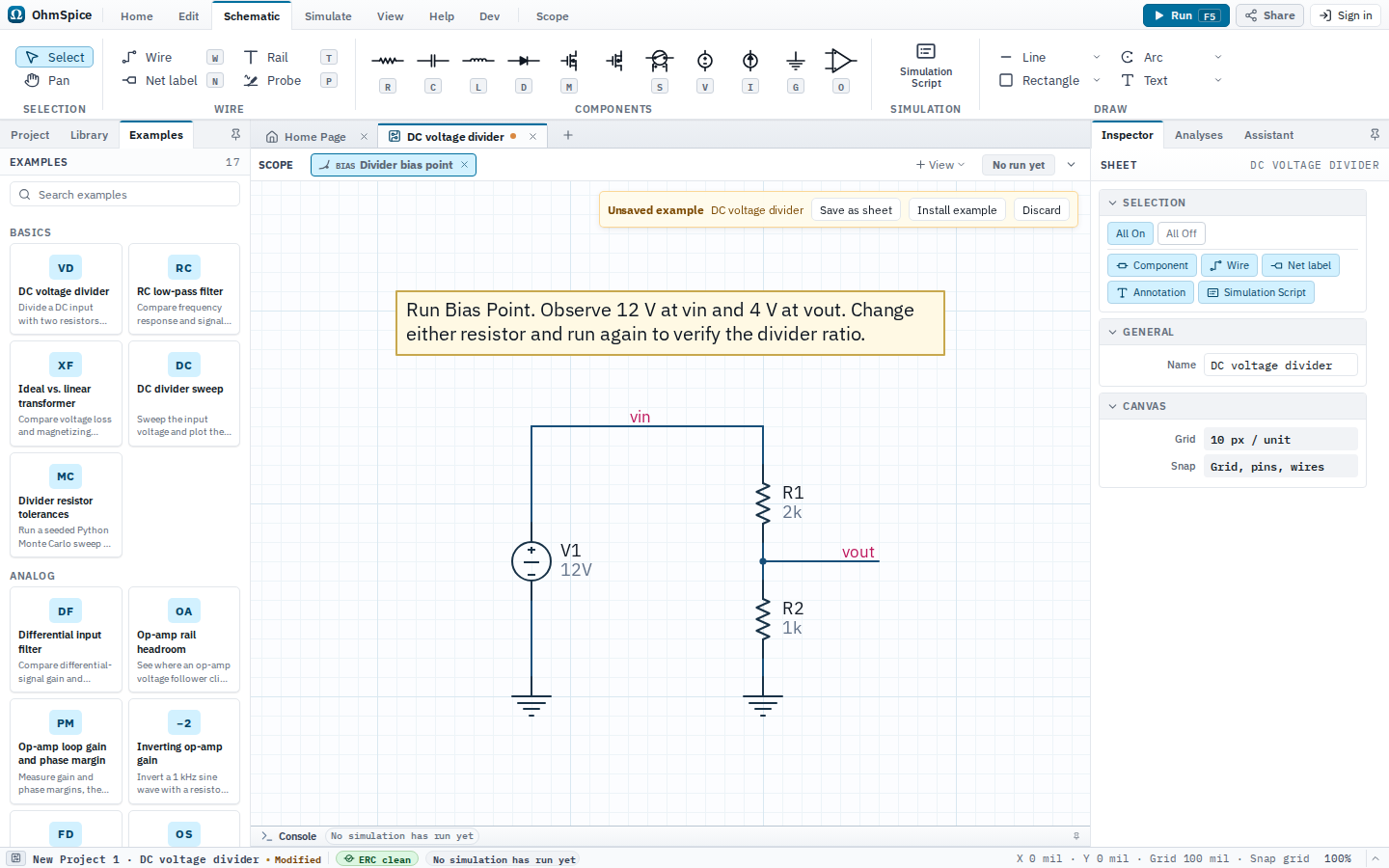Open the Simulate menu
The width and height of the screenshot is (1389, 868).
tap(328, 16)
